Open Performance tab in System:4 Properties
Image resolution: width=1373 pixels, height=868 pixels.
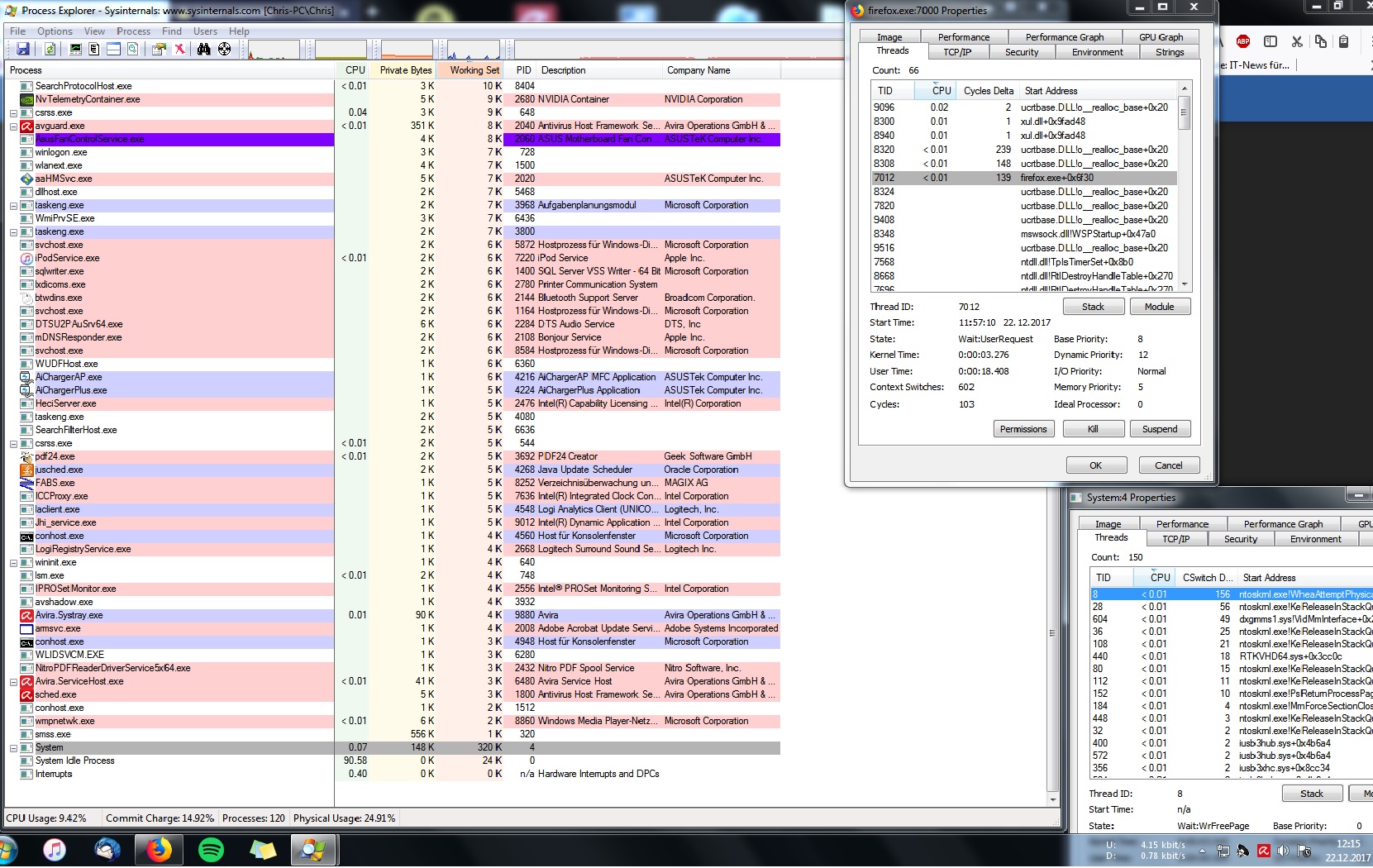[1182, 524]
